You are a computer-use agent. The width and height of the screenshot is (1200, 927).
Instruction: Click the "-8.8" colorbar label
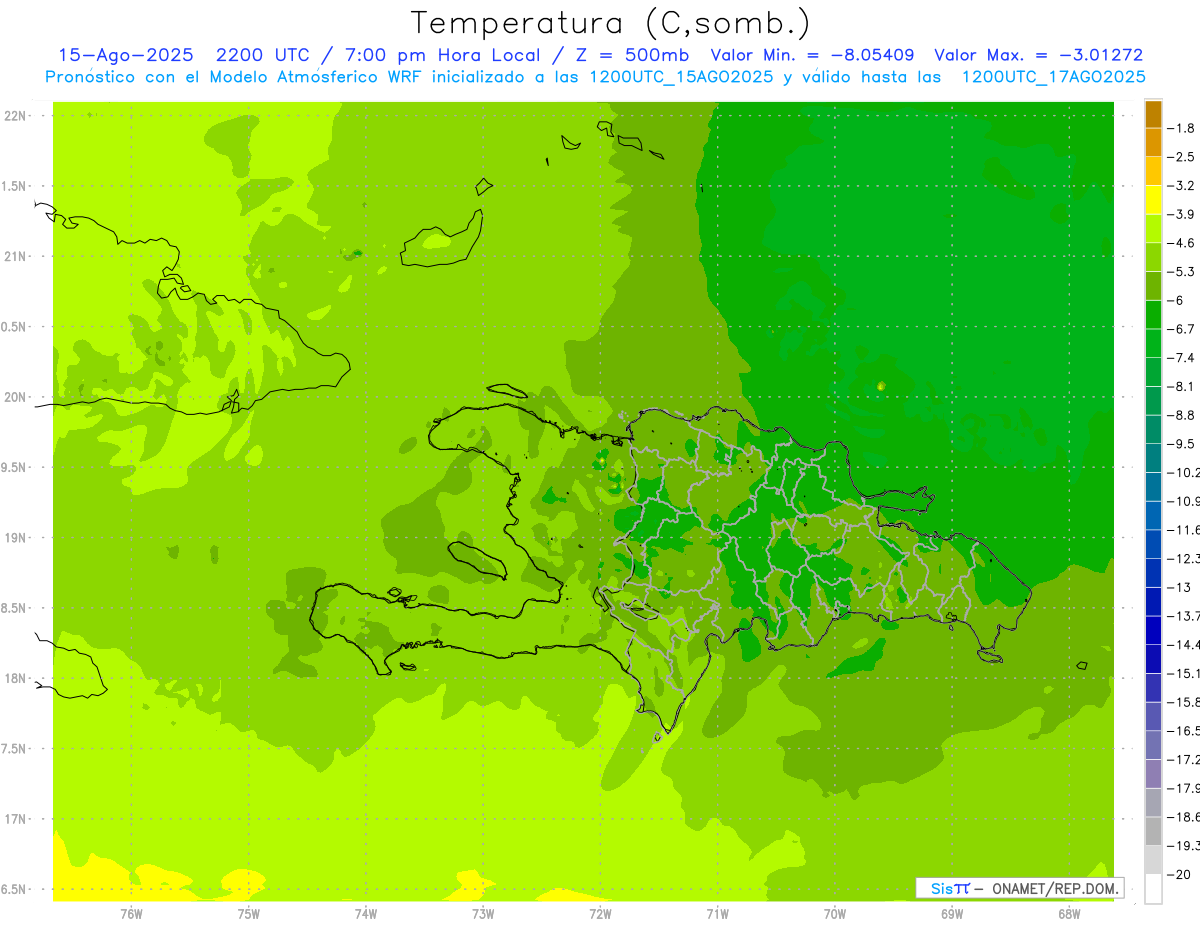(x=1183, y=415)
